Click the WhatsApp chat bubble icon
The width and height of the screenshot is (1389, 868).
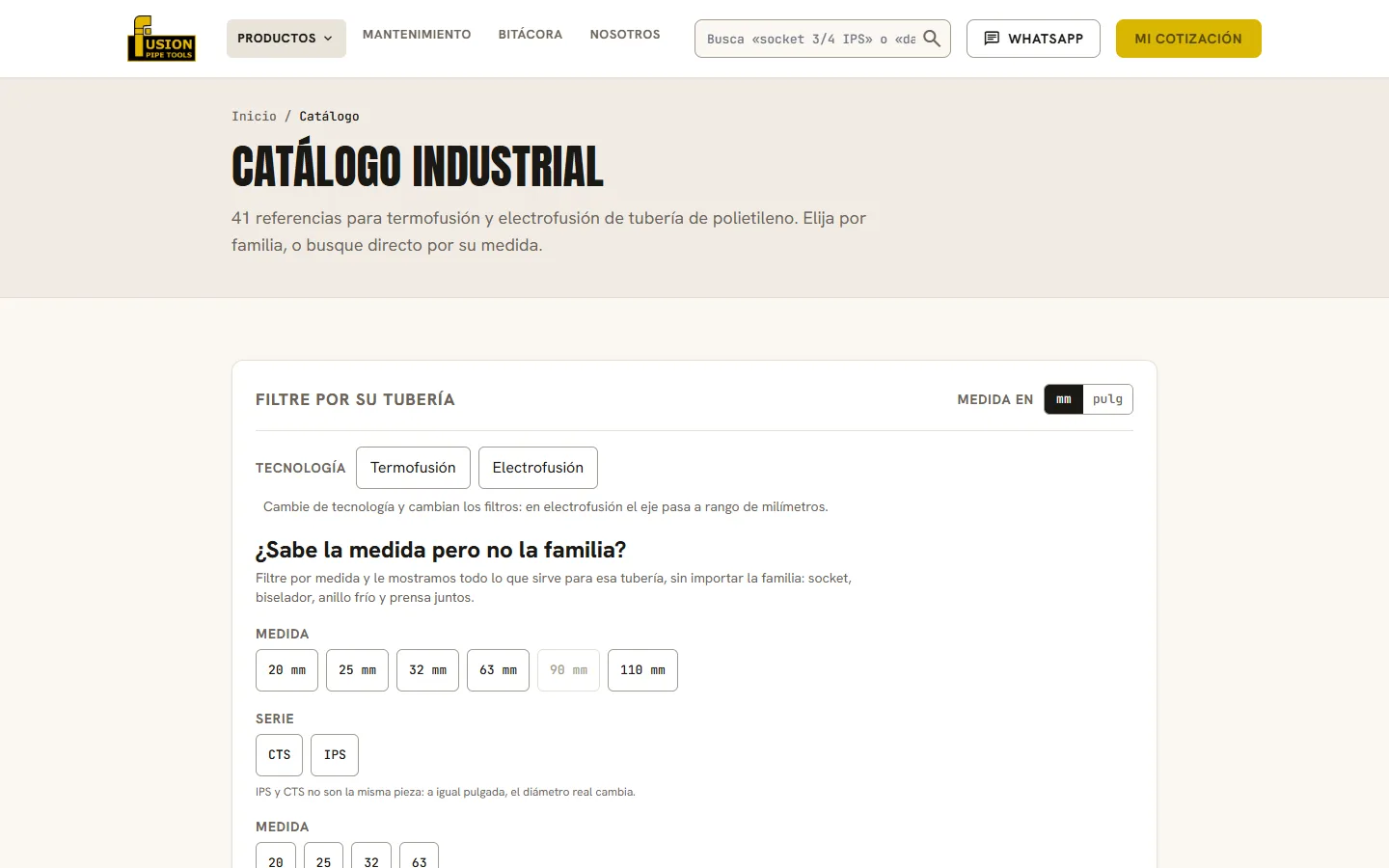tap(992, 39)
